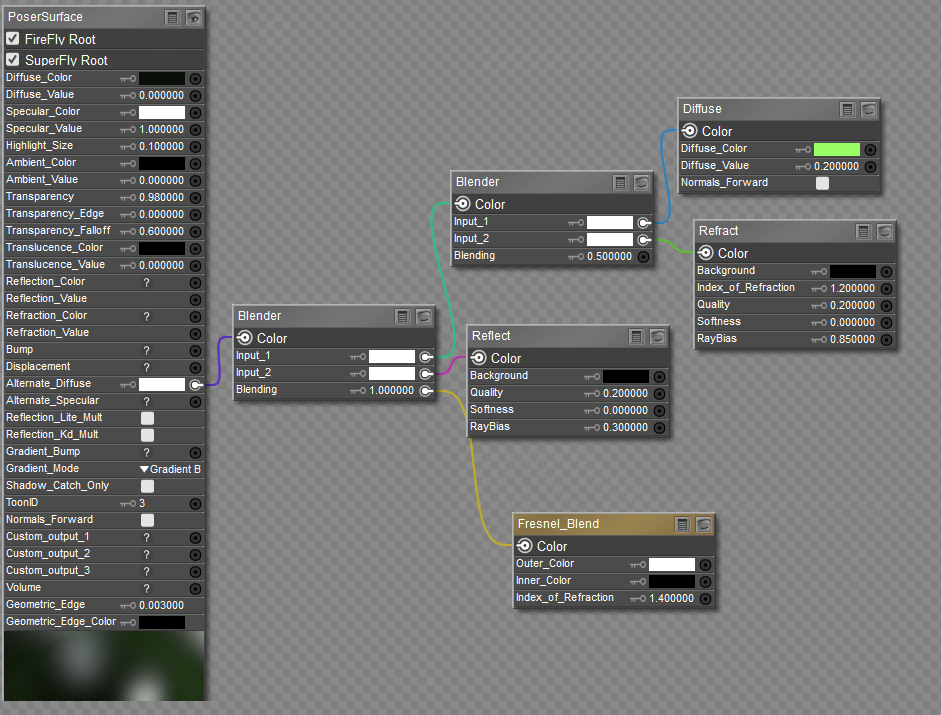
Task: Click Highlight_Size animation key icon
Action: pyautogui.click(x=128, y=146)
